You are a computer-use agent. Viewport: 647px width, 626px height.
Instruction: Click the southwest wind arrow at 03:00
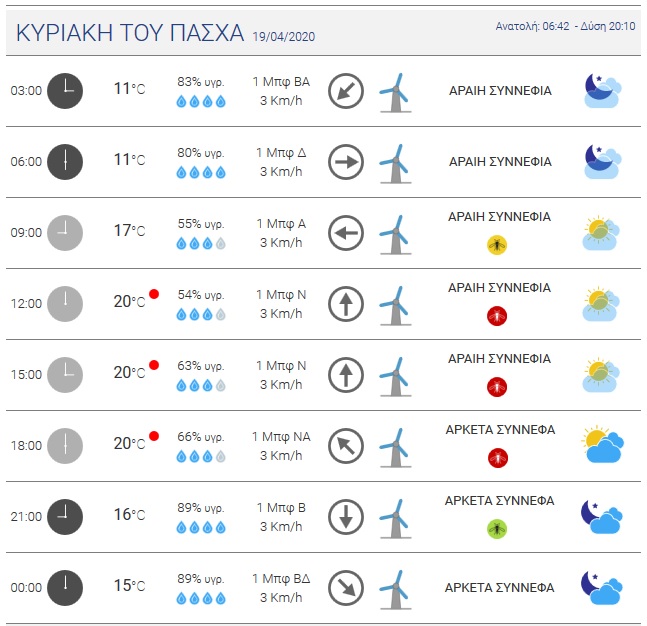point(346,91)
